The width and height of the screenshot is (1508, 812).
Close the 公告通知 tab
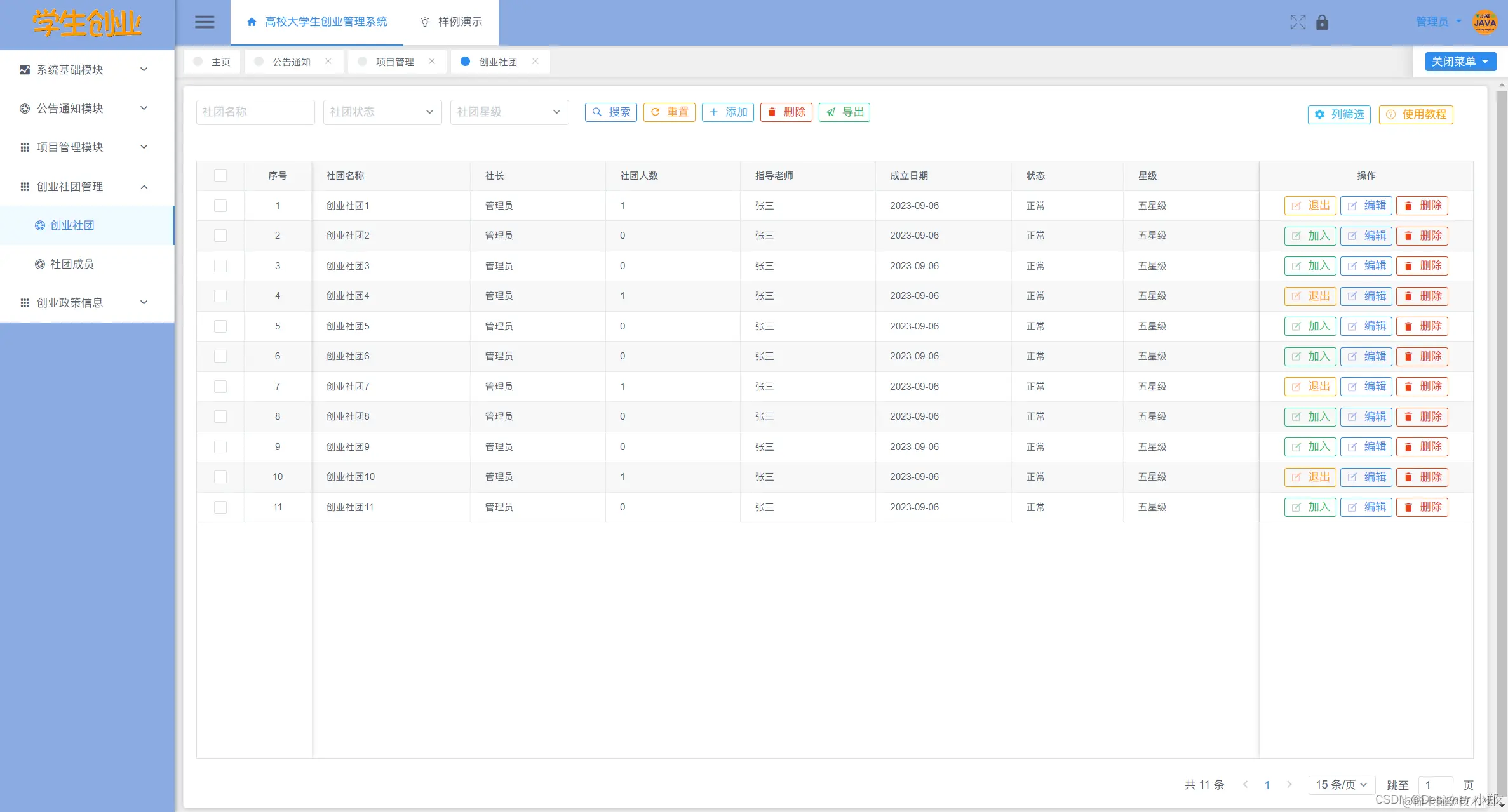pos(328,62)
